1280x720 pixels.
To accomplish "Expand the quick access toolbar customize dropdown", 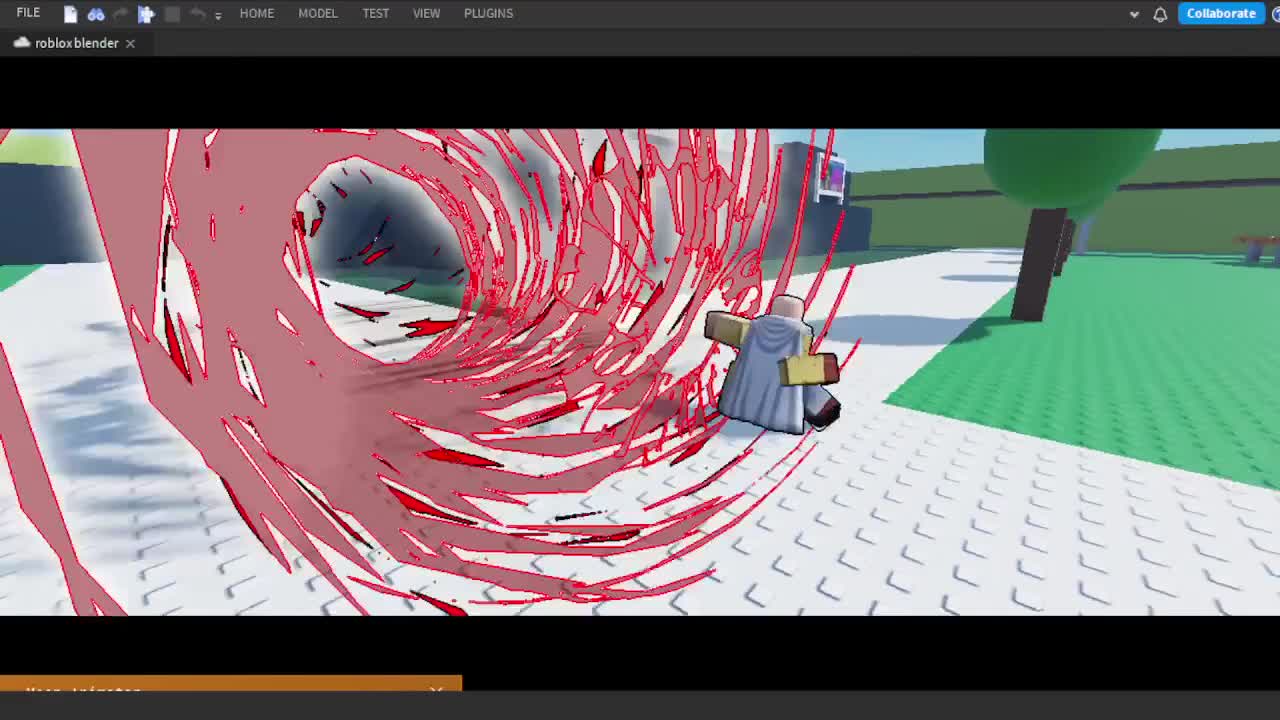I will pos(218,15).
